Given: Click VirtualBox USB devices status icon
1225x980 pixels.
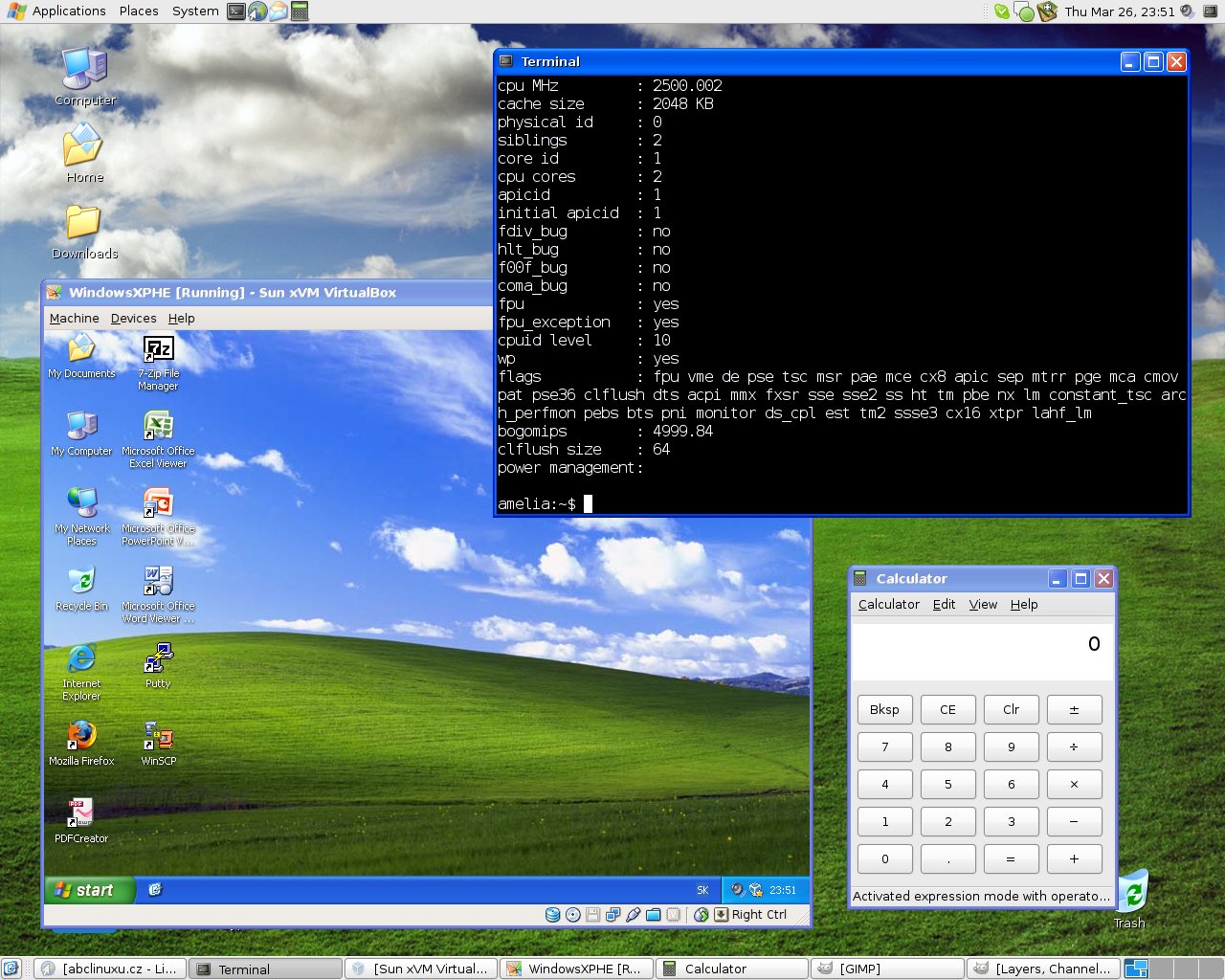Looking at the screenshot, I should tap(633, 915).
